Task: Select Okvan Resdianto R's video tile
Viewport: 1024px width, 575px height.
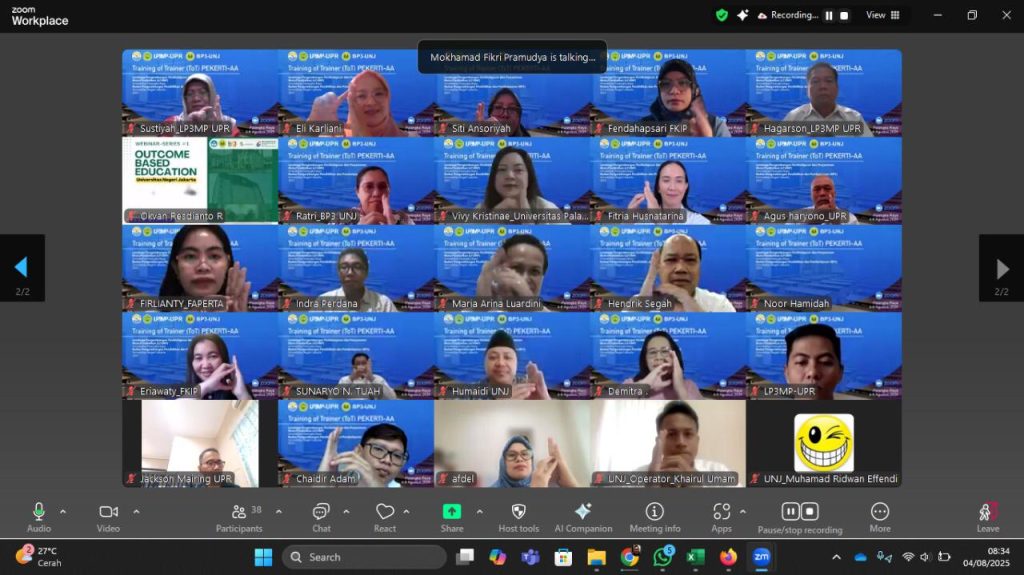Action: coord(200,180)
